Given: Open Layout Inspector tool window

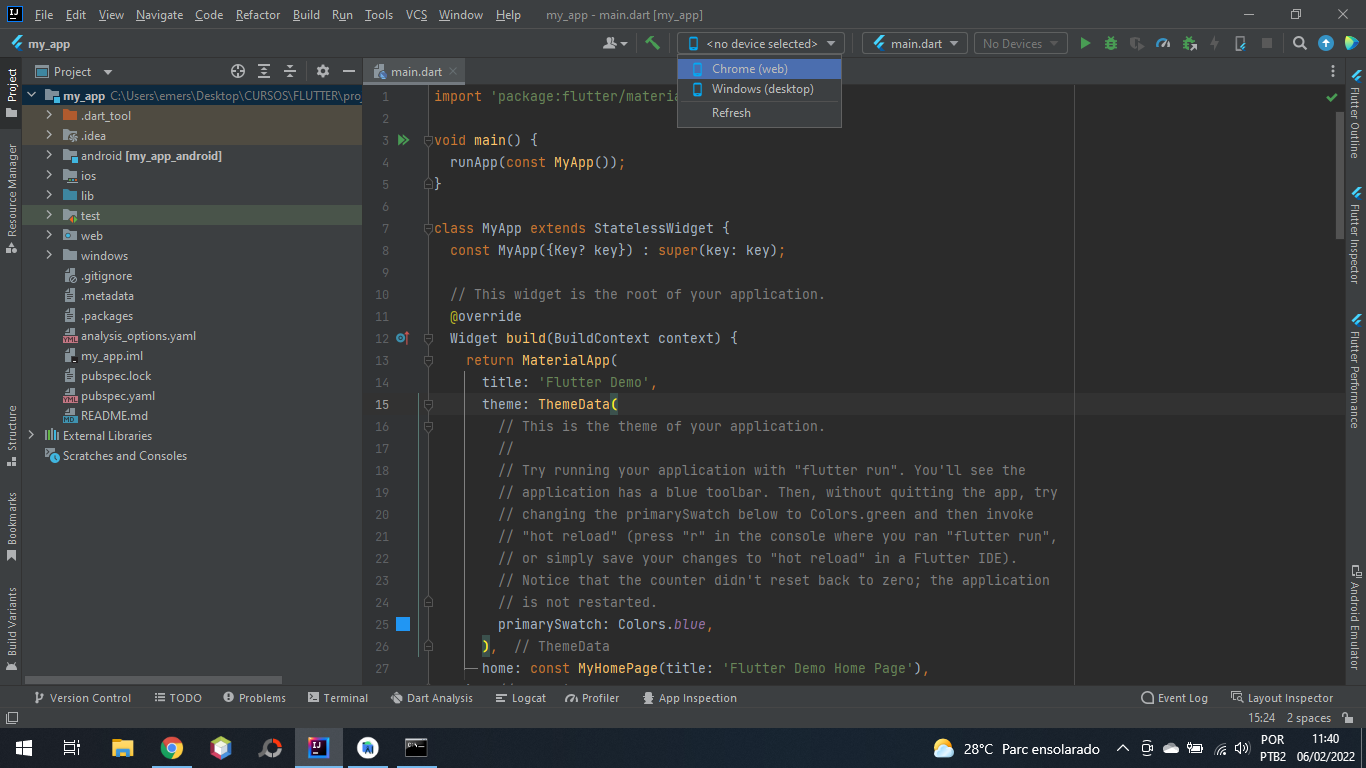Looking at the screenshot, I should 1282,698.
